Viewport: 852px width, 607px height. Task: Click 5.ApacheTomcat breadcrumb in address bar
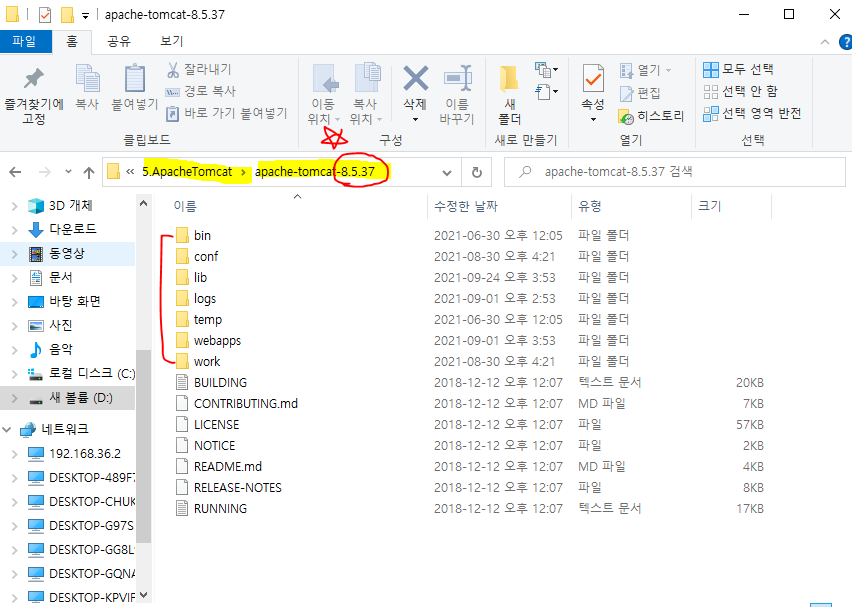pos(187,172)
